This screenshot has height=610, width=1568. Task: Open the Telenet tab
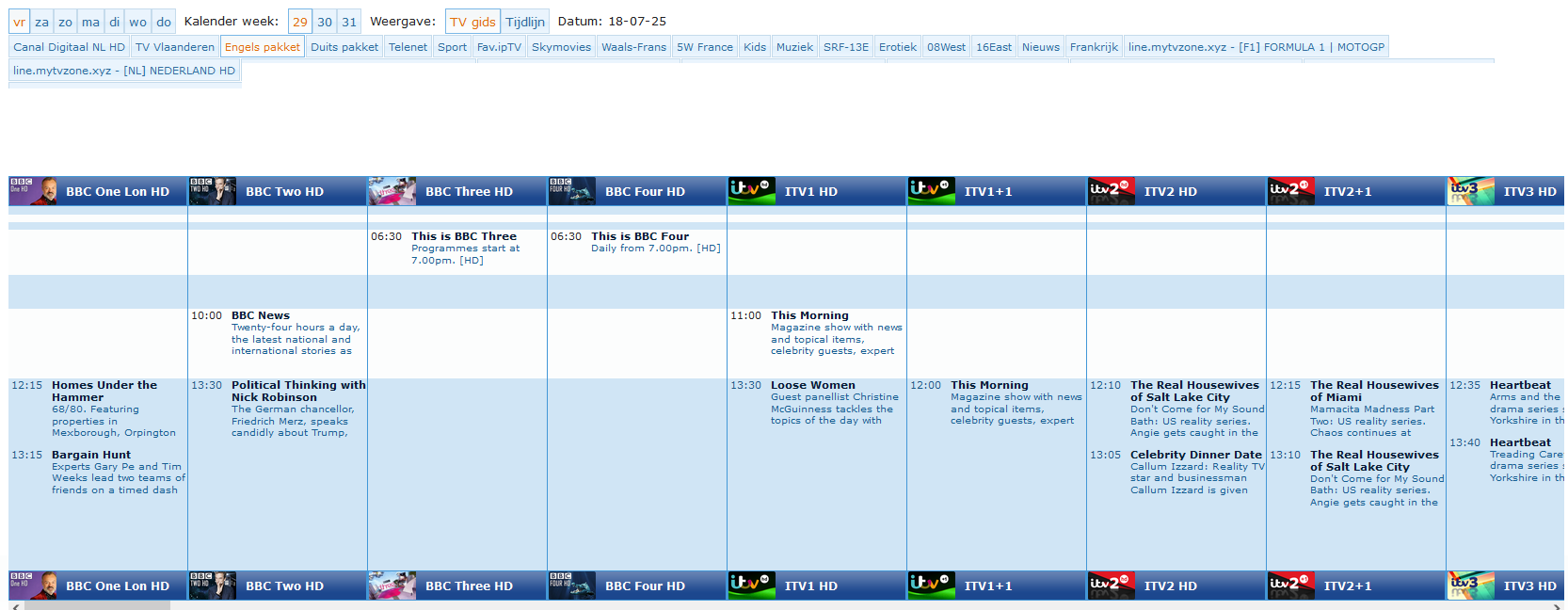(x=408, y=47)
